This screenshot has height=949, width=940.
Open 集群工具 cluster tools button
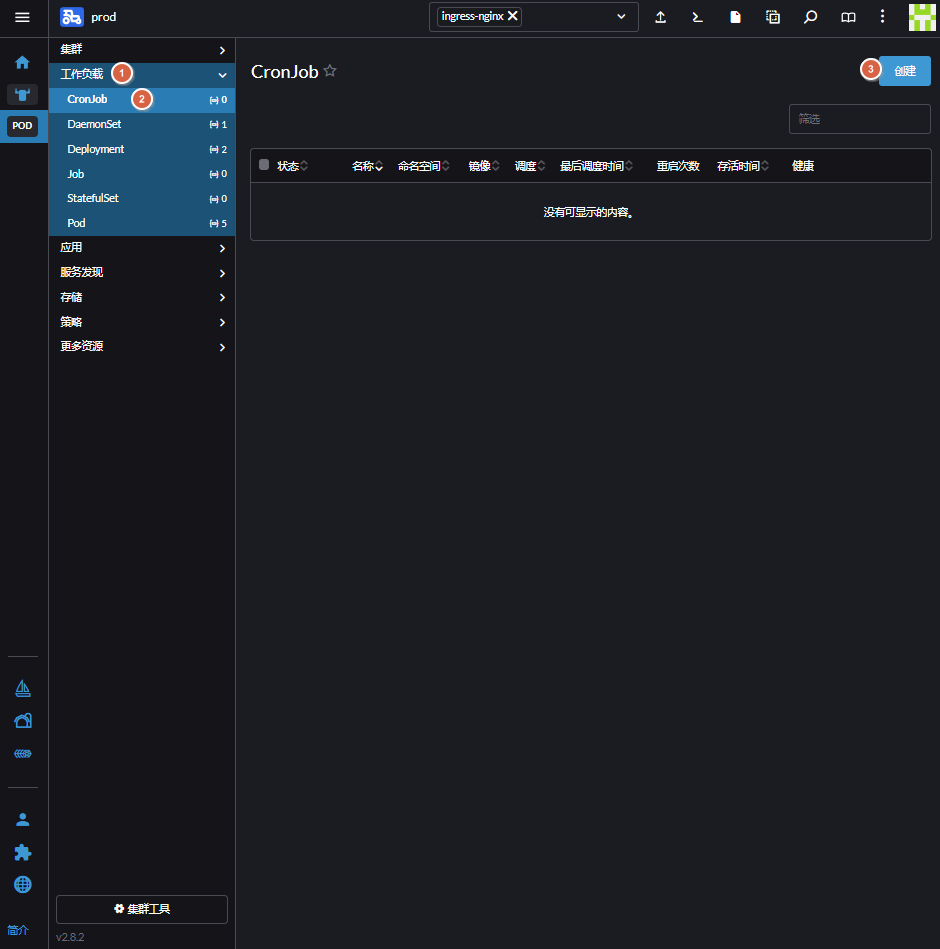coord(142,909)
